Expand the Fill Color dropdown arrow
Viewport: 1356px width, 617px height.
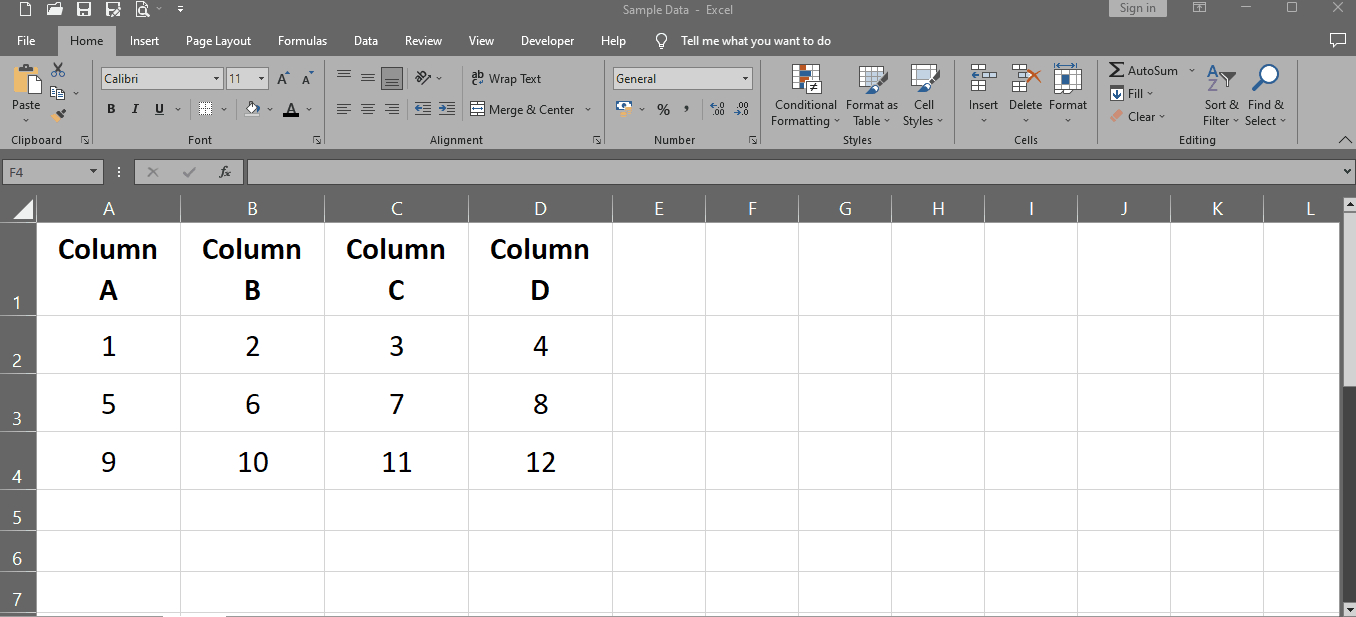268,109
